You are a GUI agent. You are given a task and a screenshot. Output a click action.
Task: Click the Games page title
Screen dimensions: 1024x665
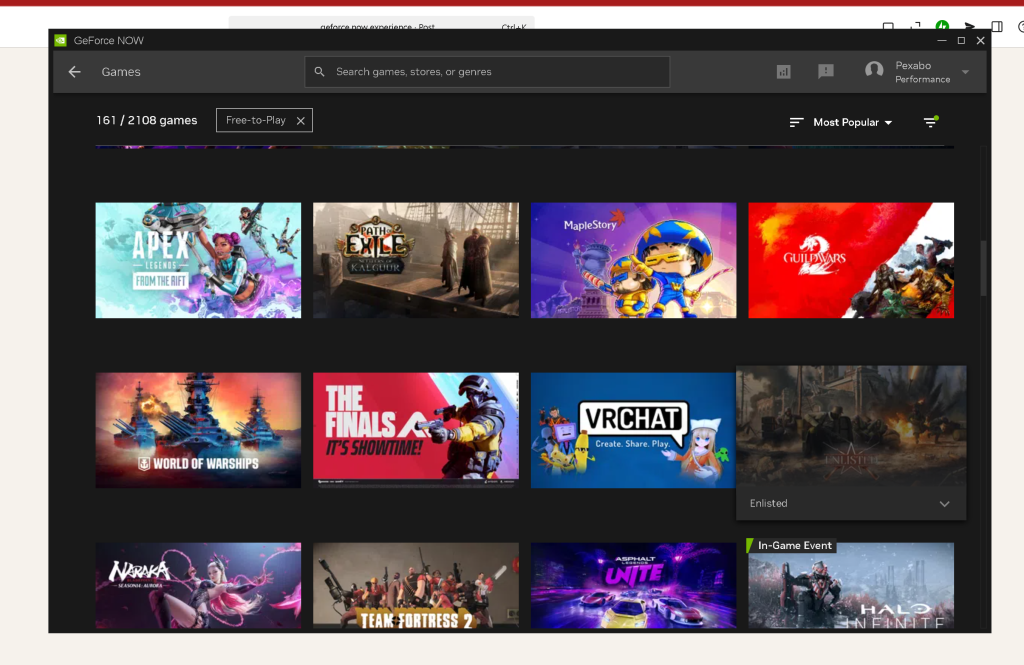click(121, 72)
